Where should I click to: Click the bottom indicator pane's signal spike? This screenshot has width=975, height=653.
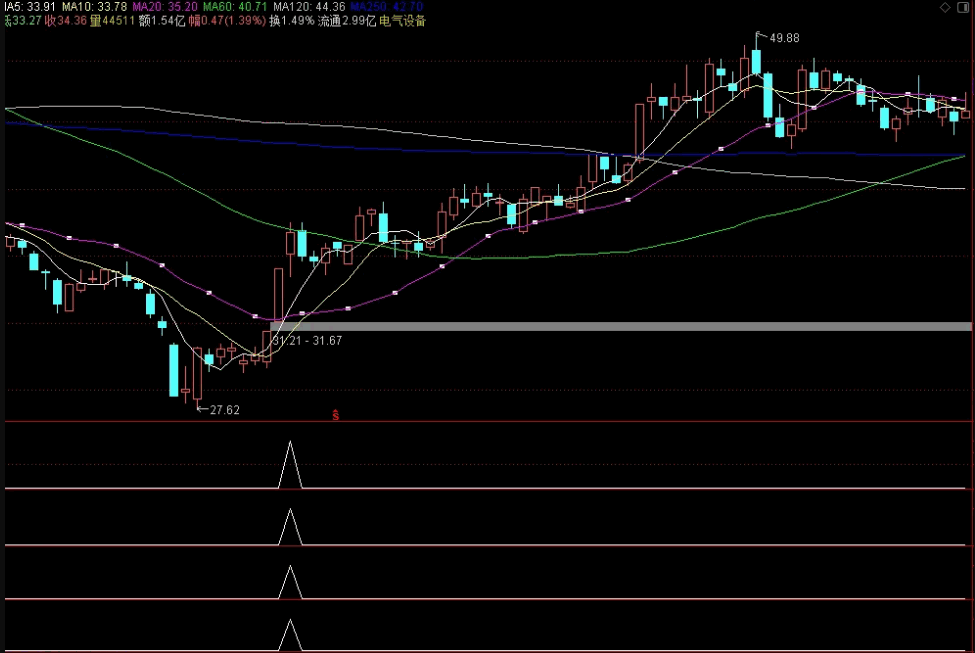[290, 636]
